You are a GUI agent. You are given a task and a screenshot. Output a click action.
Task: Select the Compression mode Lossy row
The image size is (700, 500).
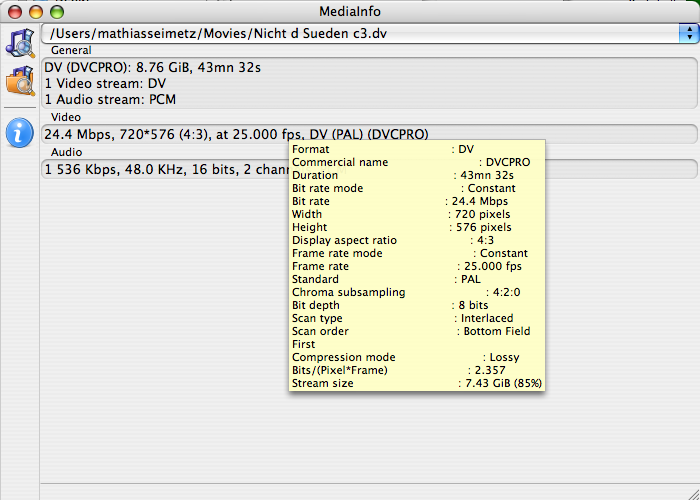coord(405,357)
